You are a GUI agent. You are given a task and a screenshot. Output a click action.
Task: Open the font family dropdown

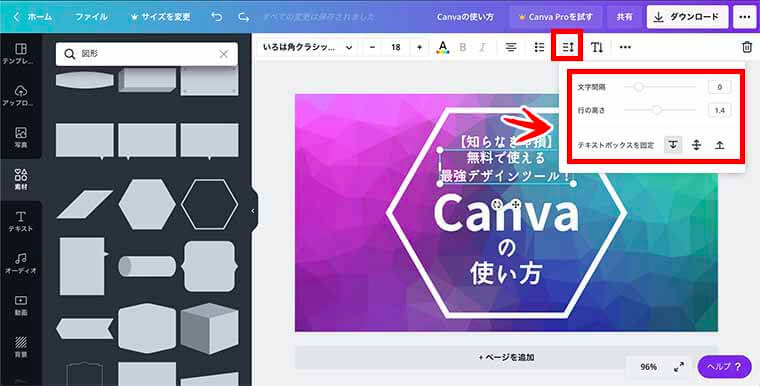pos(307,47)
